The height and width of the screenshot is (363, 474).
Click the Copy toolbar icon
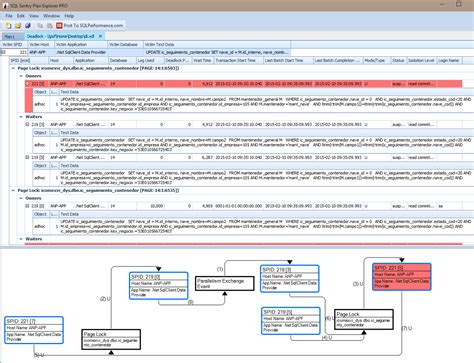point(40,25)
